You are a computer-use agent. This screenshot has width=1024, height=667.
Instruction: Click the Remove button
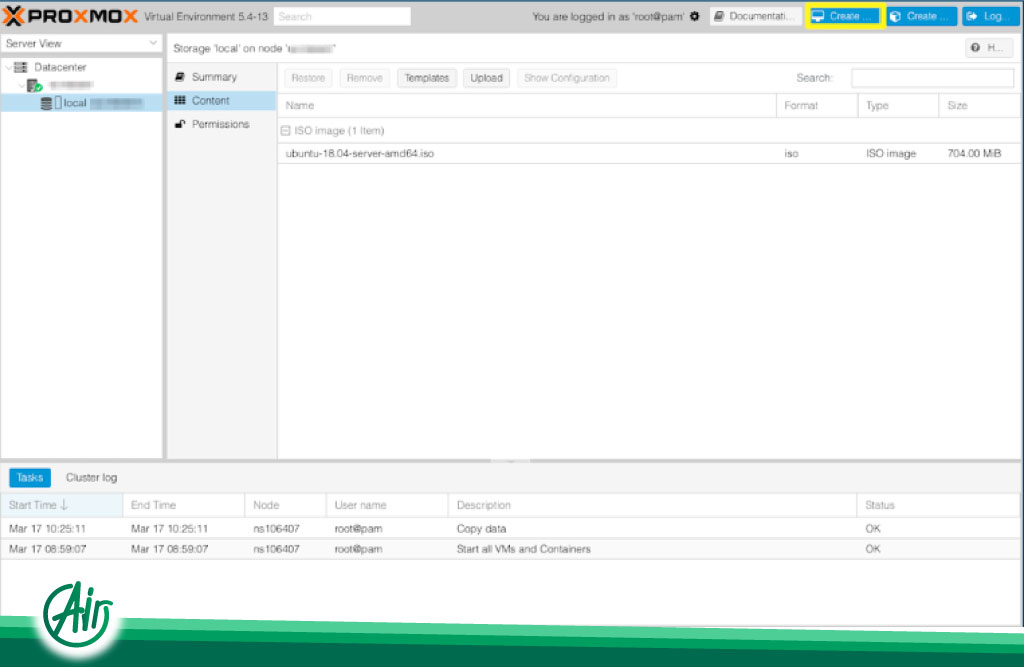point(364,78)
